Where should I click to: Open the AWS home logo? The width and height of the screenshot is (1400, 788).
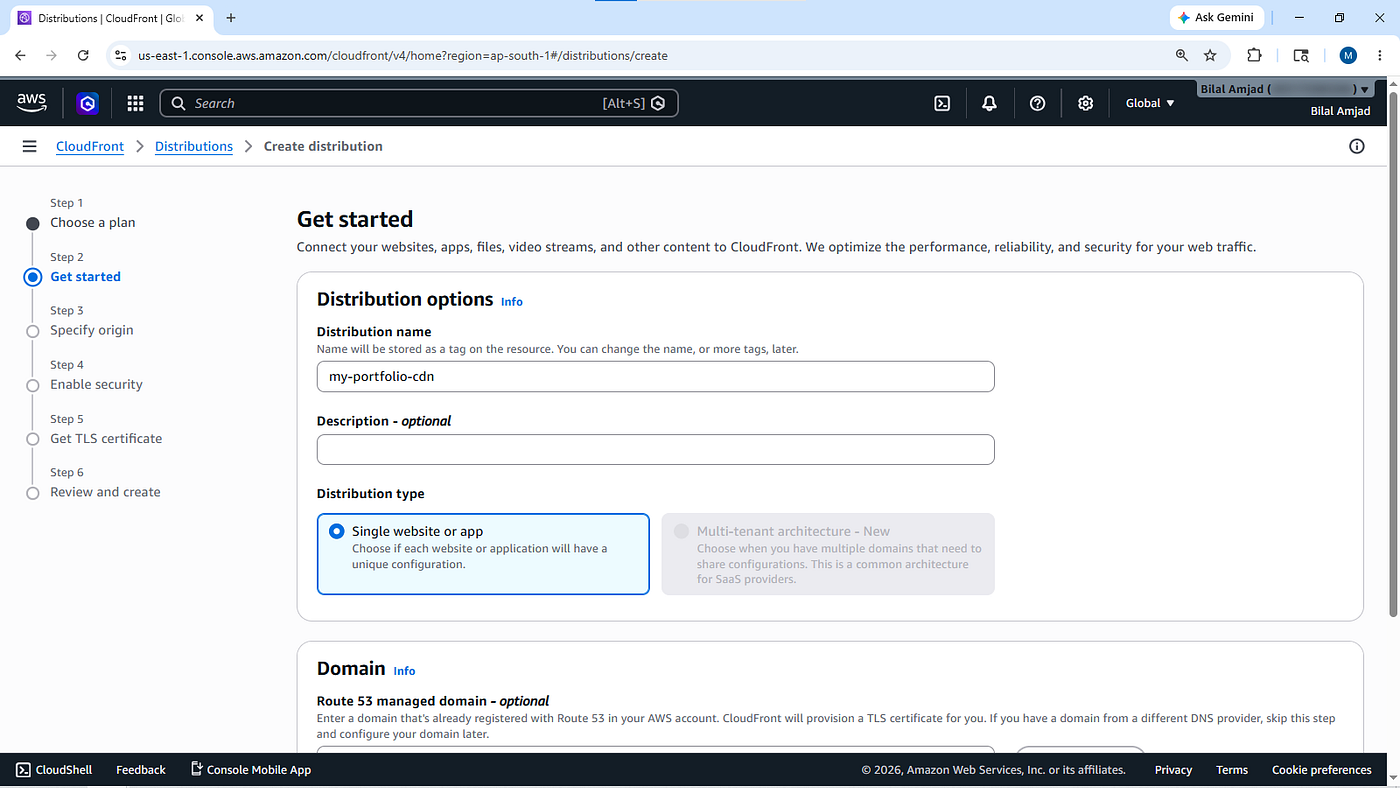pyautogui.click(x=32, y=103)
